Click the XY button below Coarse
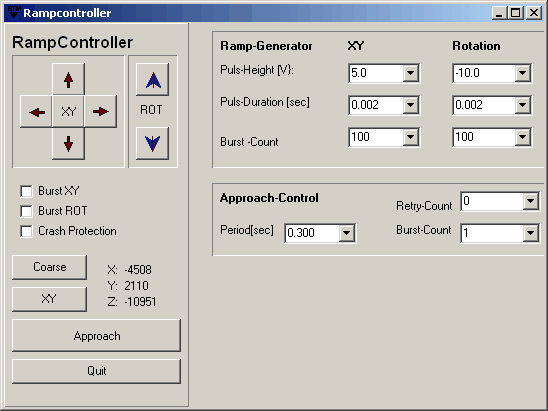 click(x=49, y=299)
